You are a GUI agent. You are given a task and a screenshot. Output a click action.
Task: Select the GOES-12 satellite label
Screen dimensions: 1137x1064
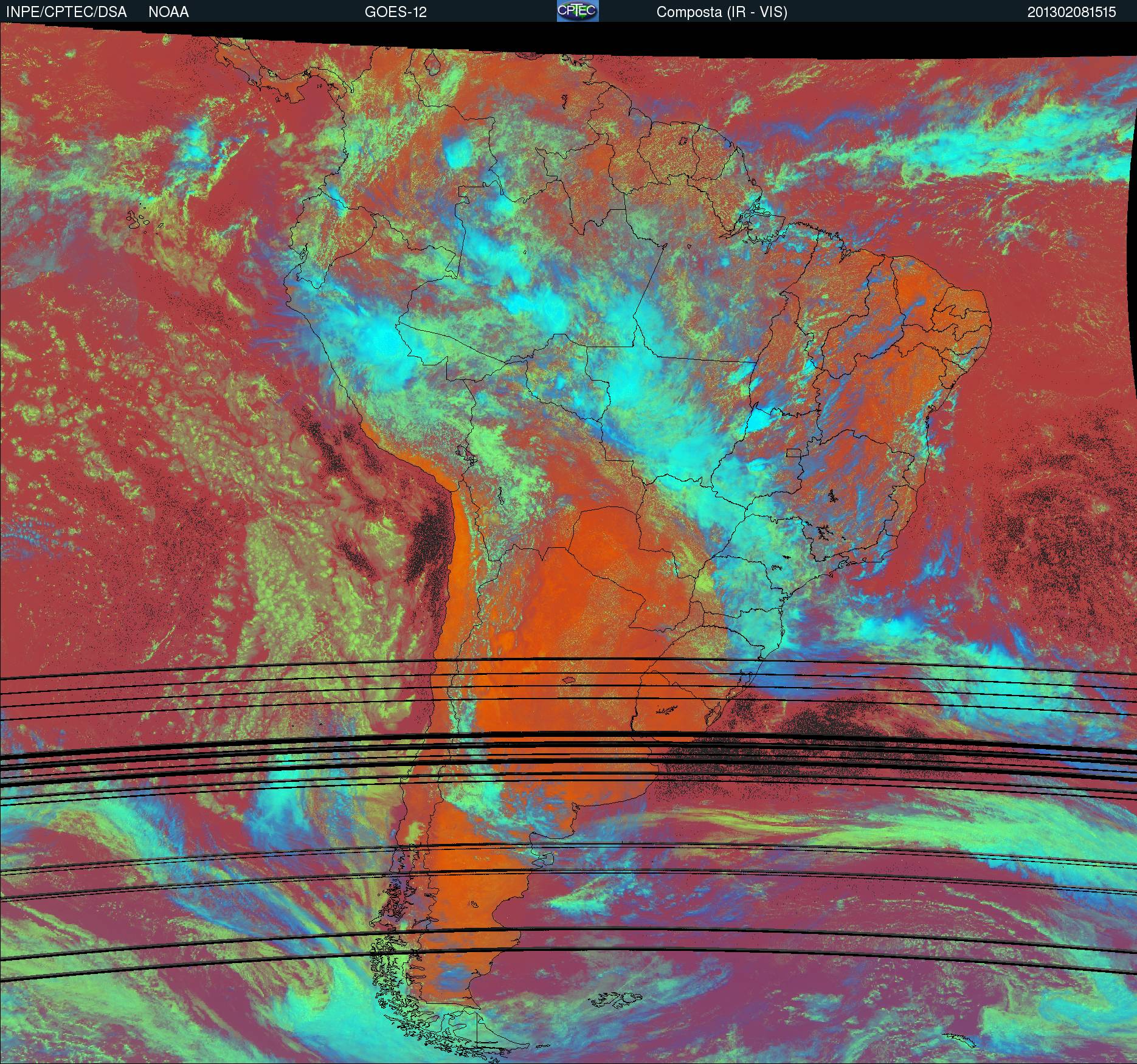[x=395, y=12]
